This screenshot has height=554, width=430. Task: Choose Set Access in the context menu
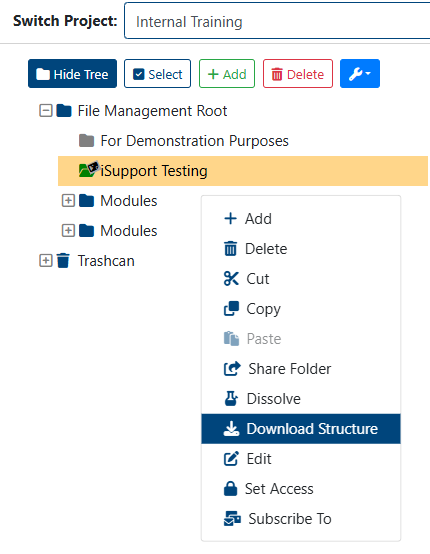(x=301, y=489)
